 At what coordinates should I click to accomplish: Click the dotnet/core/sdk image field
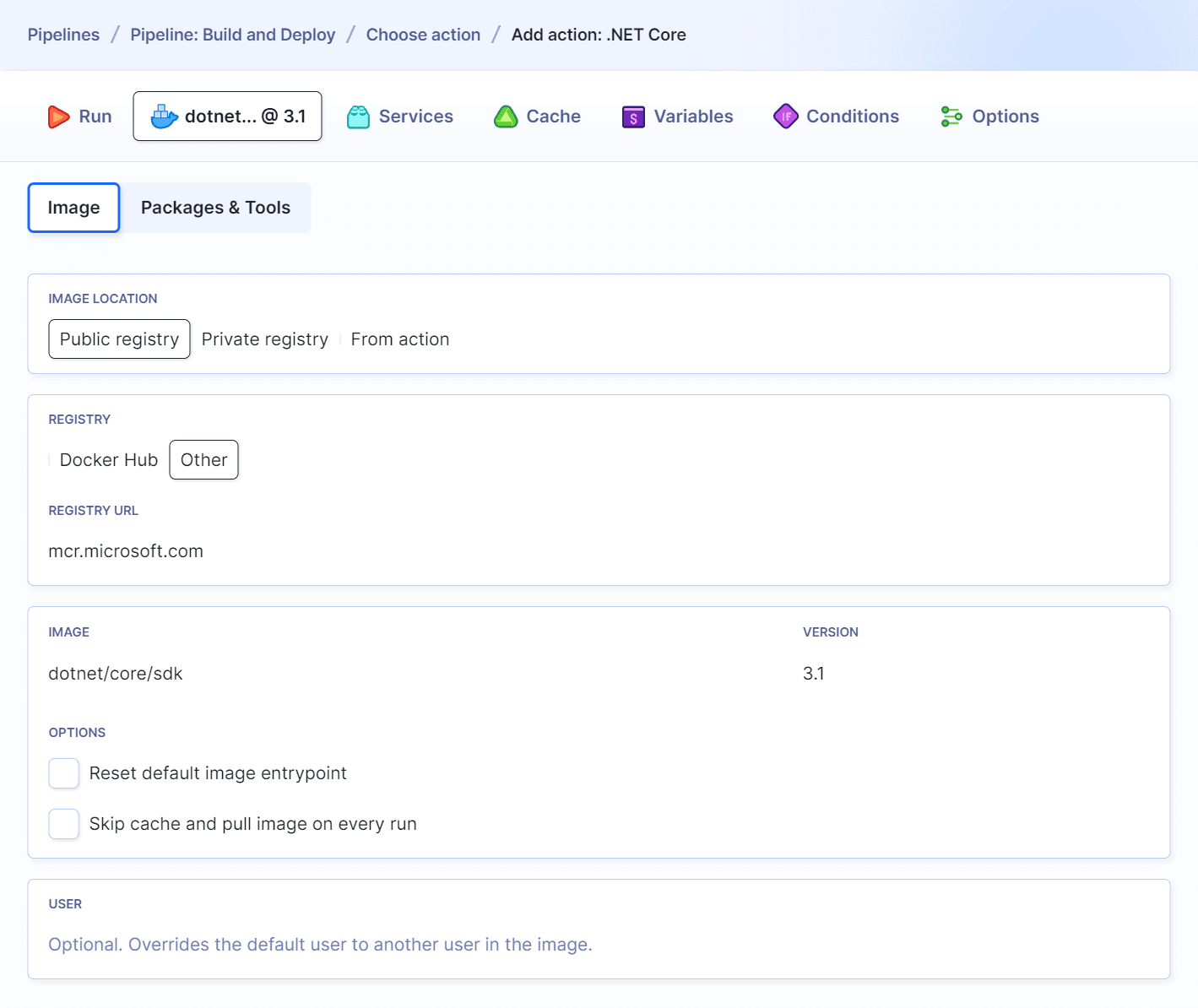click(x=116, y=673)
